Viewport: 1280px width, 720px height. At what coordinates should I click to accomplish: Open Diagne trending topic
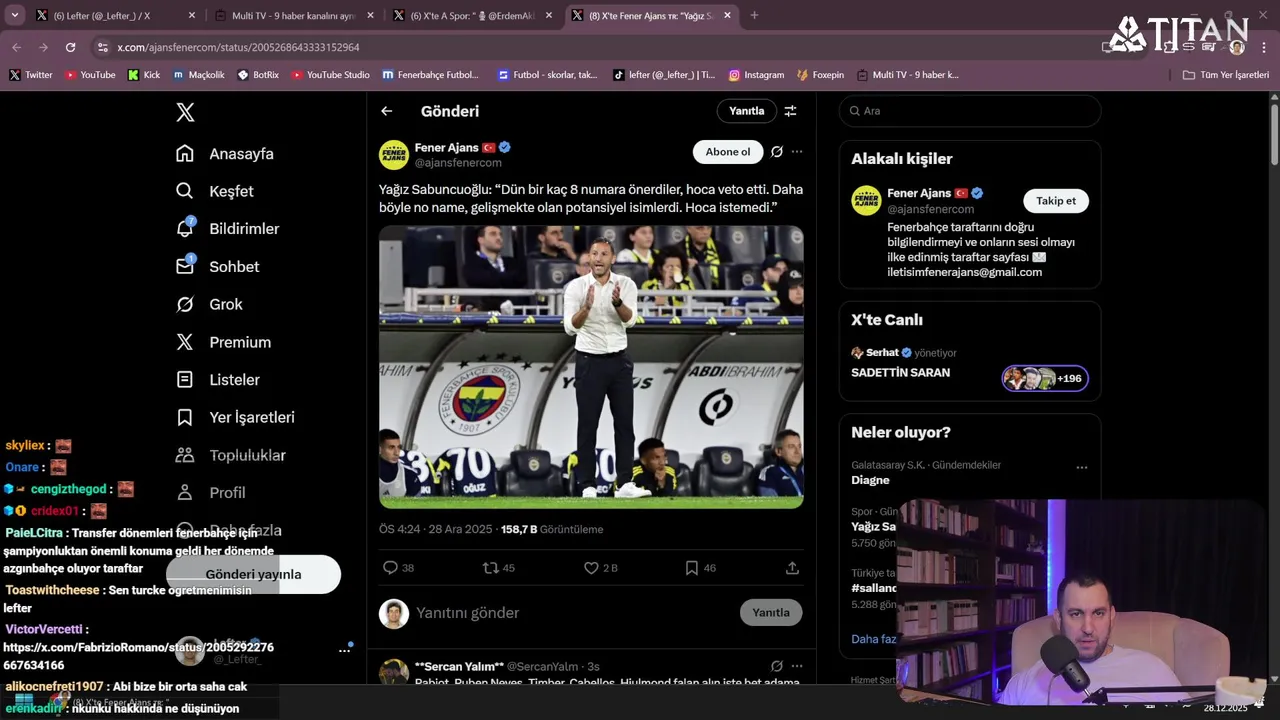[x=870, y=480]
